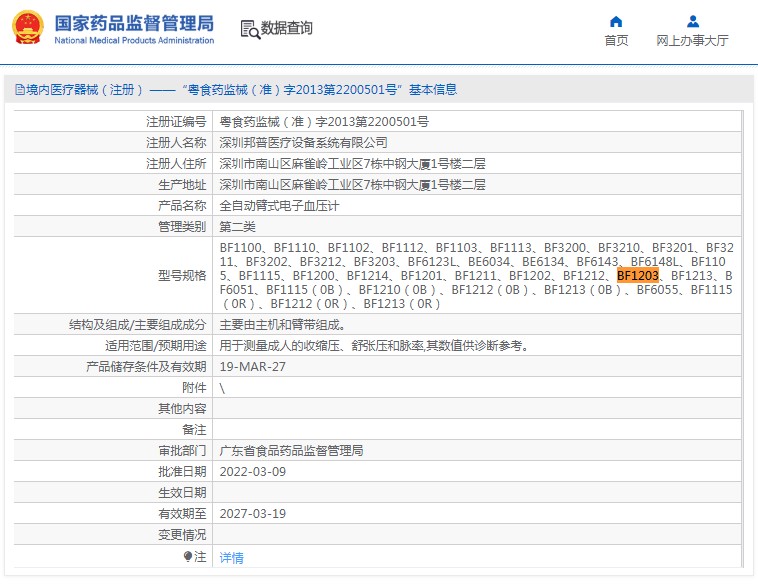Viewport: 758px width, 585px height.
Task: Click the 管理类别 row label
Action: (182, 226)
